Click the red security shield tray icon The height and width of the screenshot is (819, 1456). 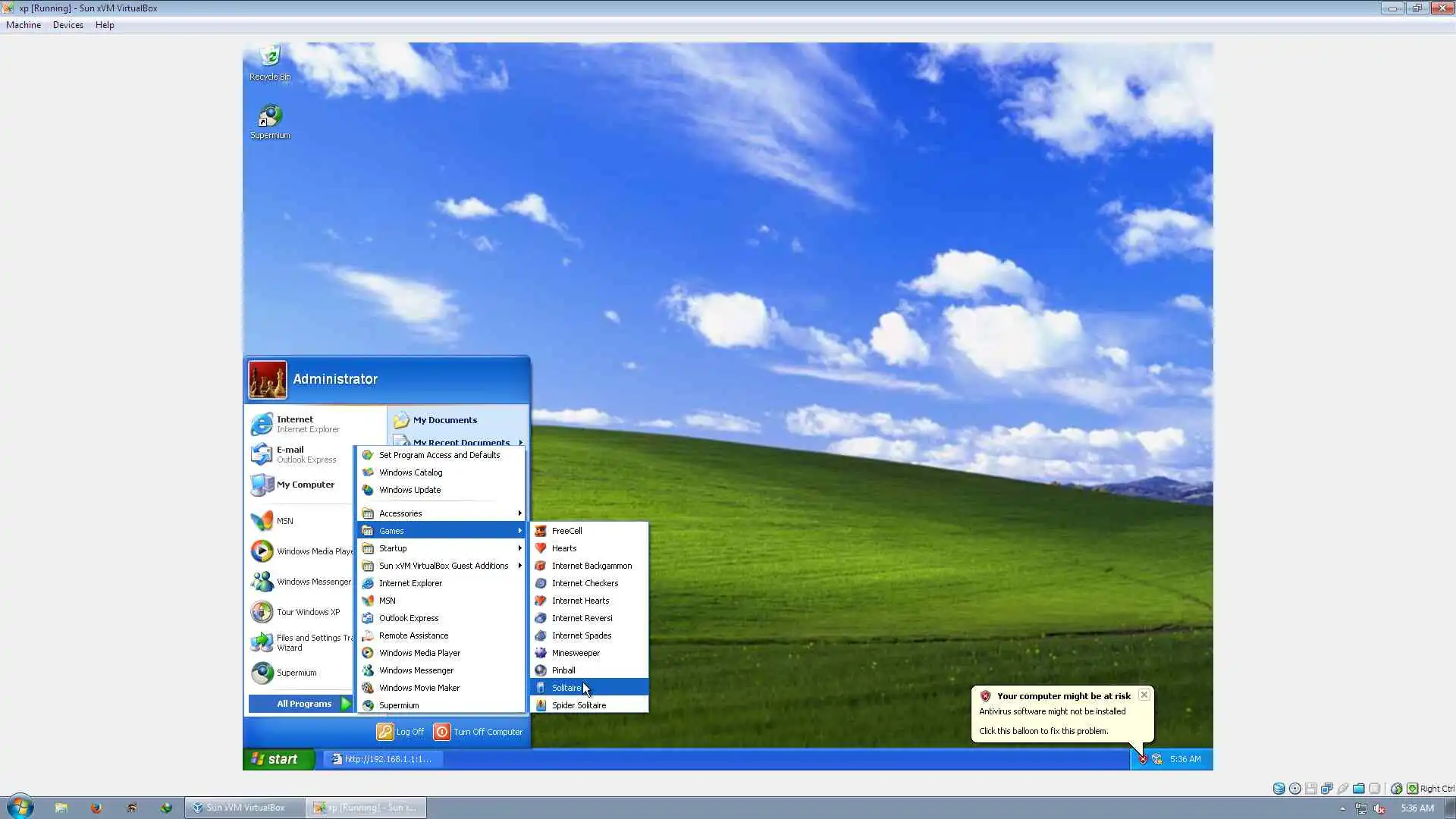[x=1143, y=759]
